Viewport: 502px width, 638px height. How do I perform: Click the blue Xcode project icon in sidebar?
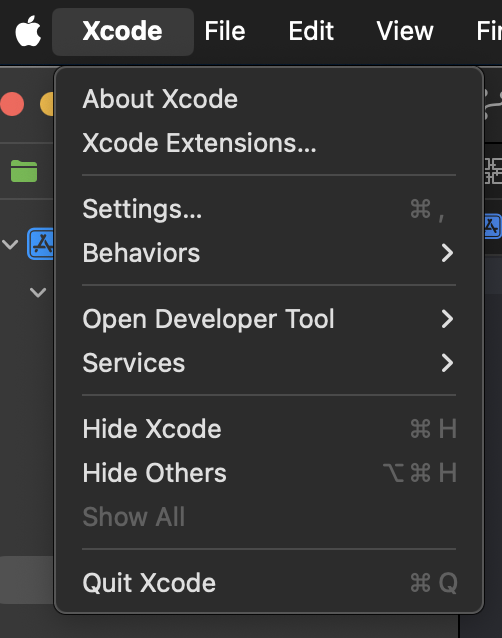pyautogui.click(x=41, y=244)
